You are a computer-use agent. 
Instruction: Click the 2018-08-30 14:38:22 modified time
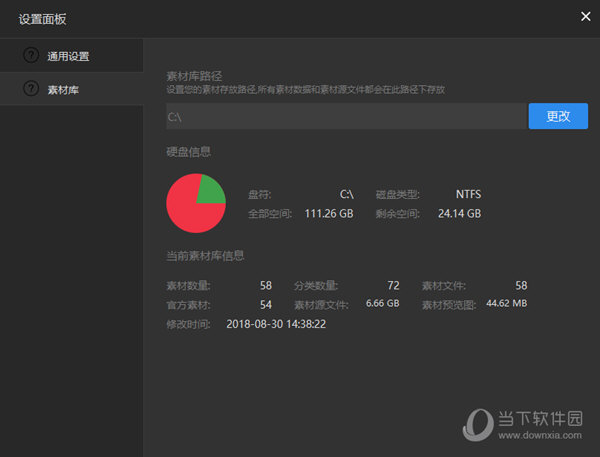point(276,324)
